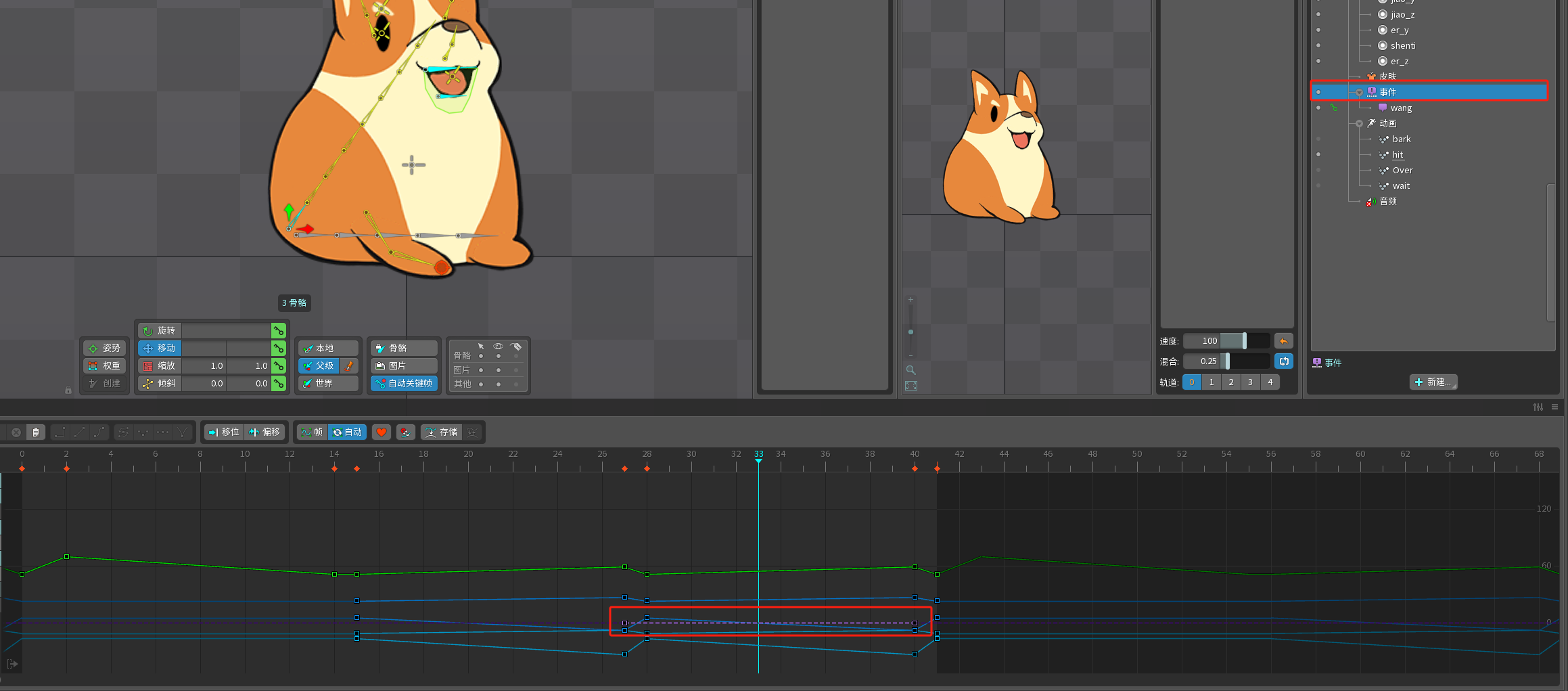Screen dimensions: 1568x691
Task: Click the 移位 (Shift) button
Action: (224, 432)
